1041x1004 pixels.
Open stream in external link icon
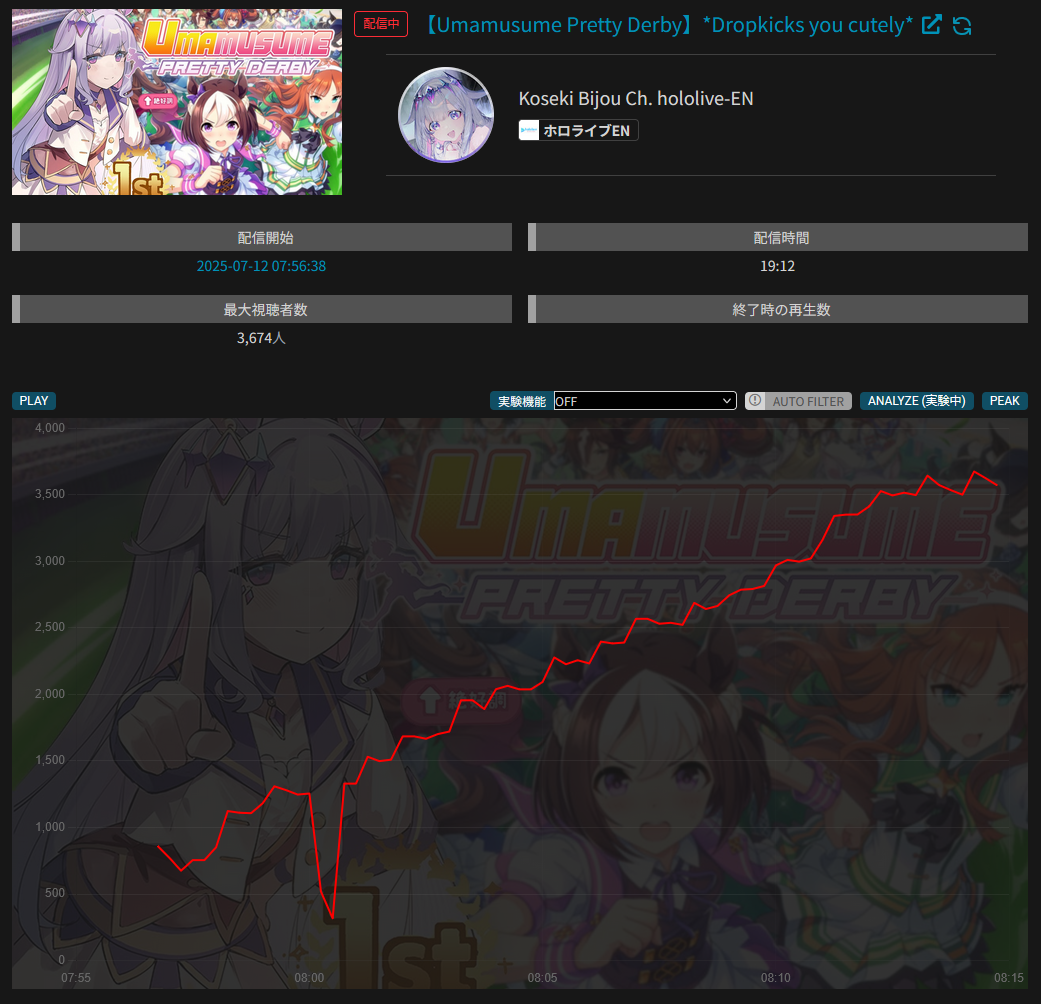931,25
